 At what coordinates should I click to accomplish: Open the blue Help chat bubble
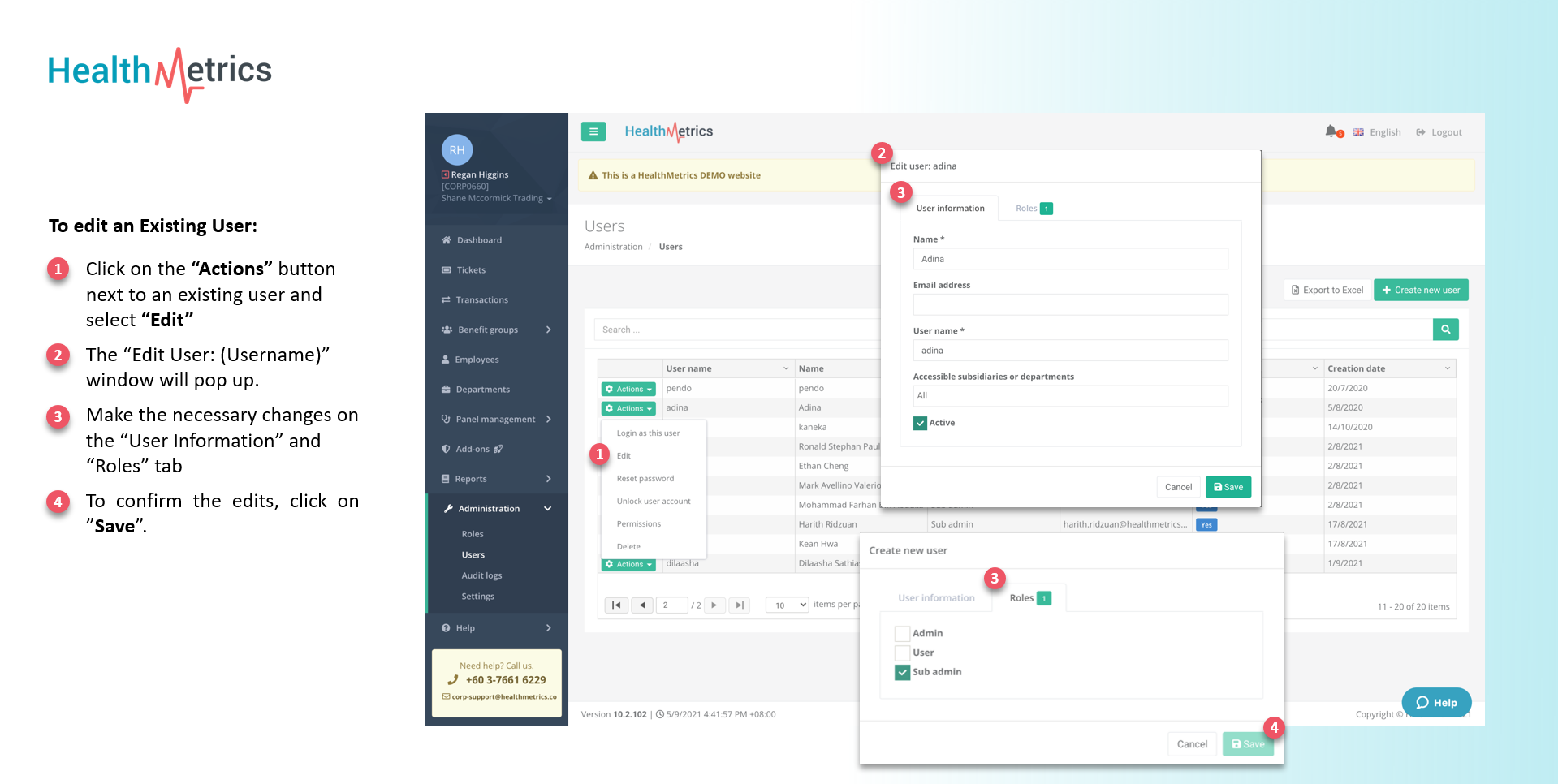coord(1436,703)
